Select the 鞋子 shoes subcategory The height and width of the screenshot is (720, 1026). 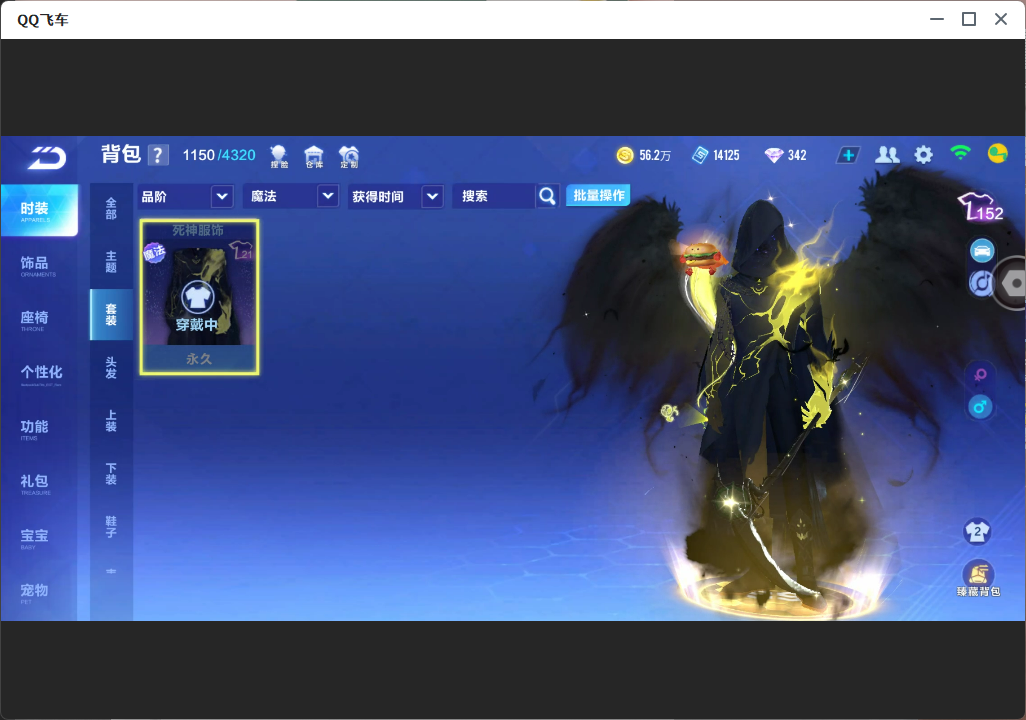[111, 527]
